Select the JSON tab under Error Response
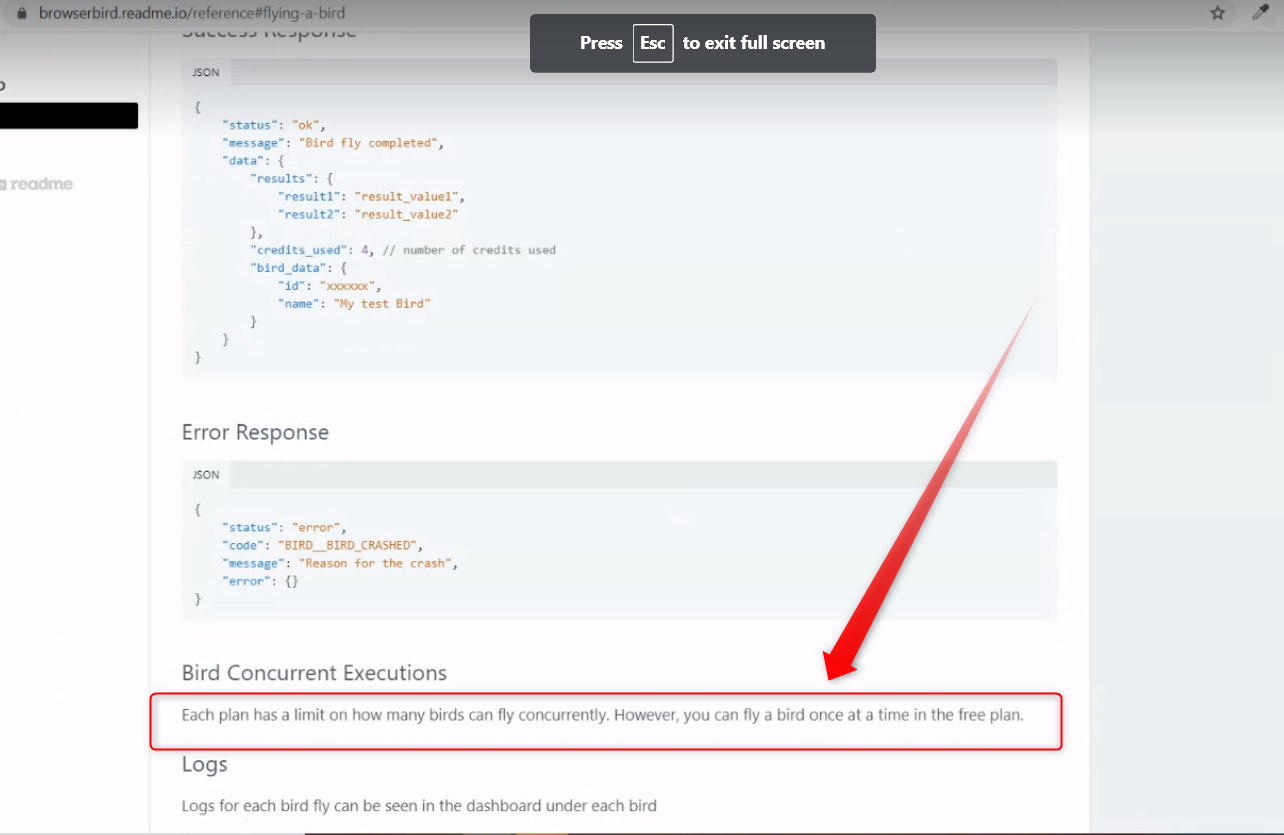The image size is (1284, 835). pyautogui.click(x=206, y=474)
